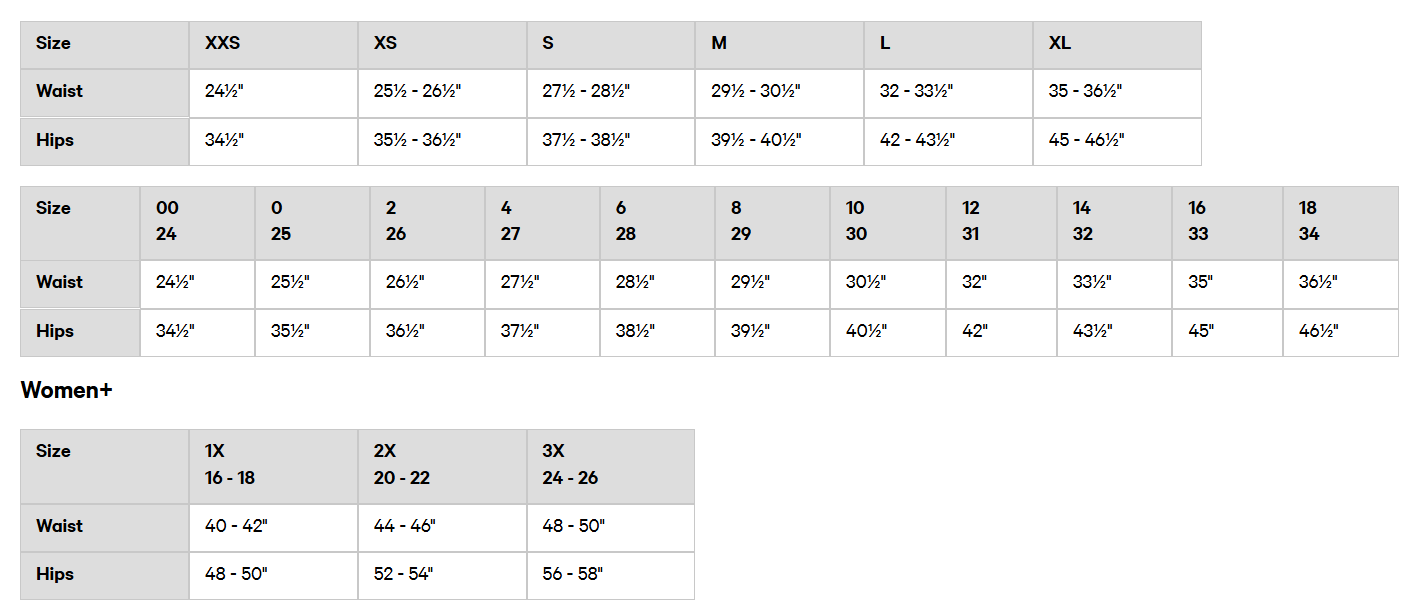Click the 44 - 46" waist cell under 2X
Viewport: 1422px width, 610px height.
(x=442, y=527)
